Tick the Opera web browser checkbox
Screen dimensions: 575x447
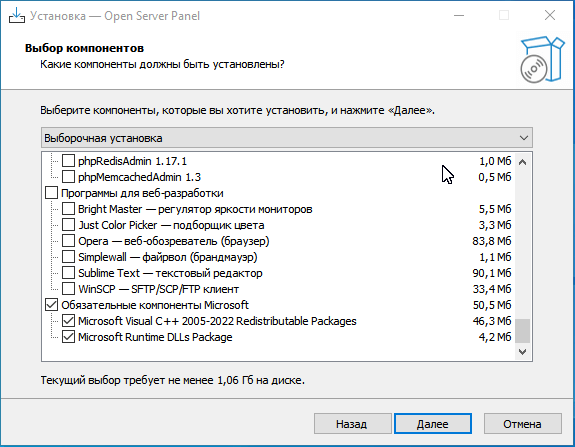click(68, 241)
